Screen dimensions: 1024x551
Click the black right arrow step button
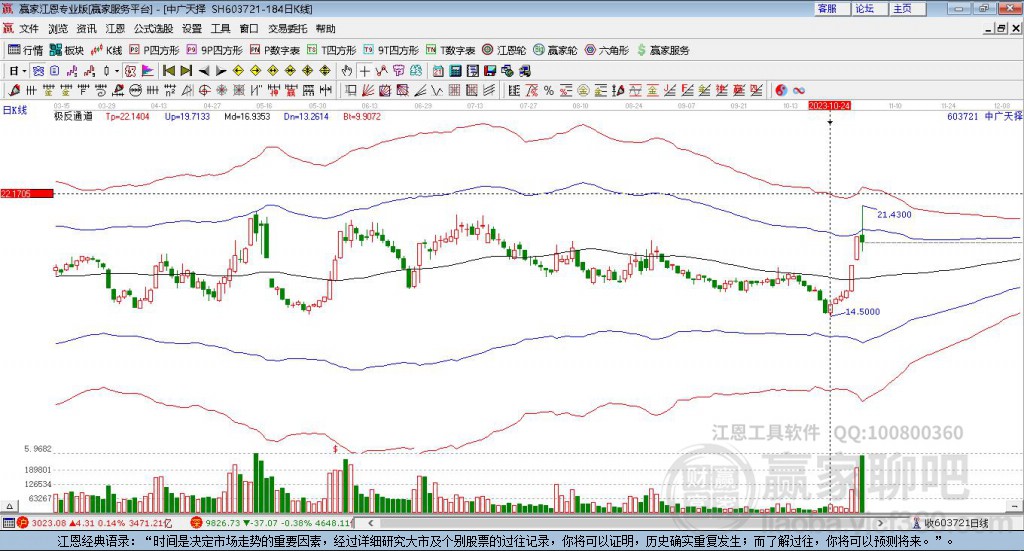pos(221,71)
